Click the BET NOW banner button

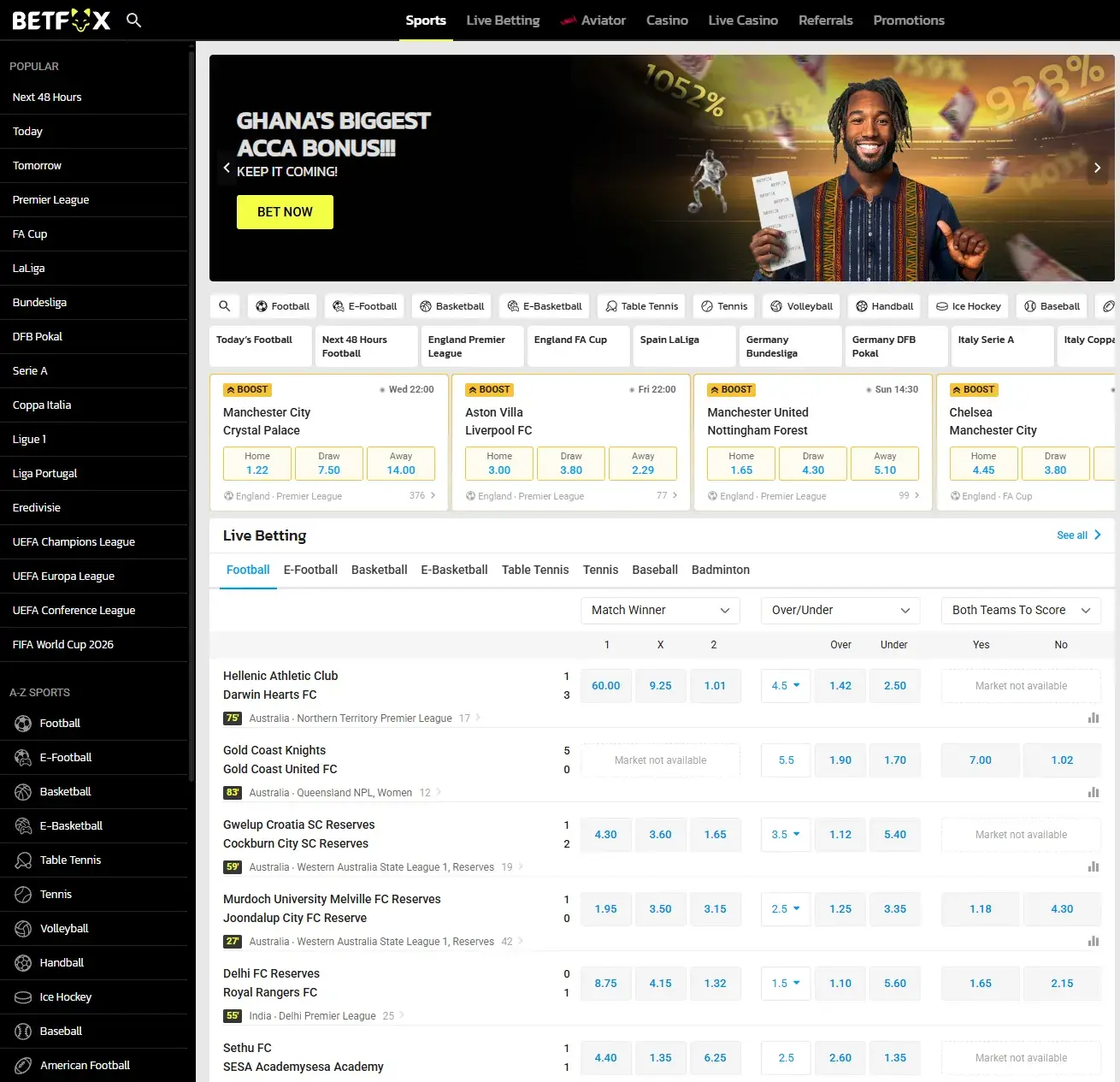(x=285, y=212)
